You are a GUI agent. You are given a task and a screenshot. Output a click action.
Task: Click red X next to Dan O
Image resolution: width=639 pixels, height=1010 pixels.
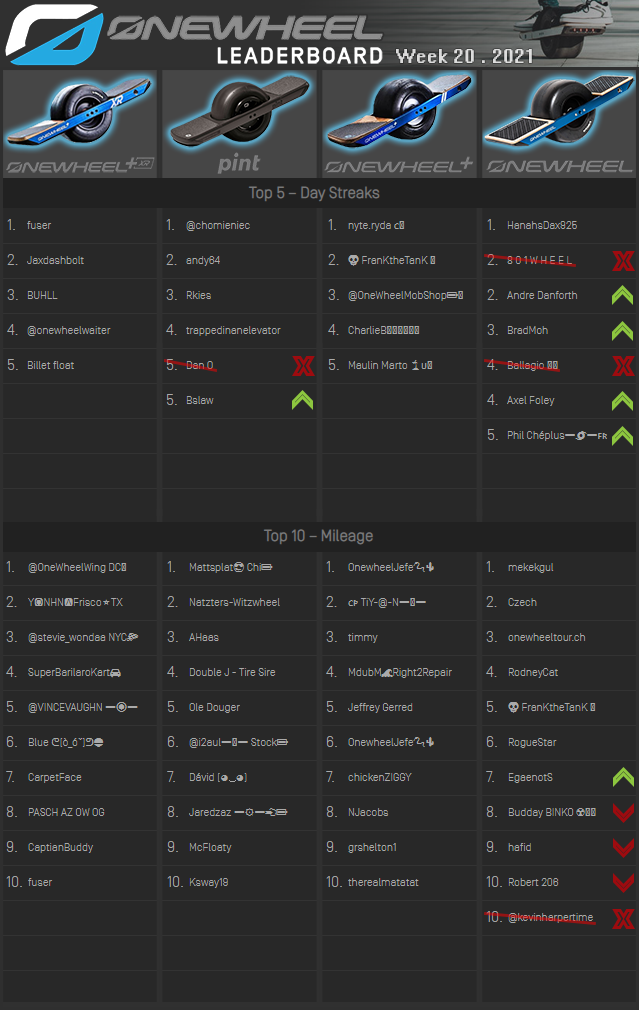[x=302, y=366]
